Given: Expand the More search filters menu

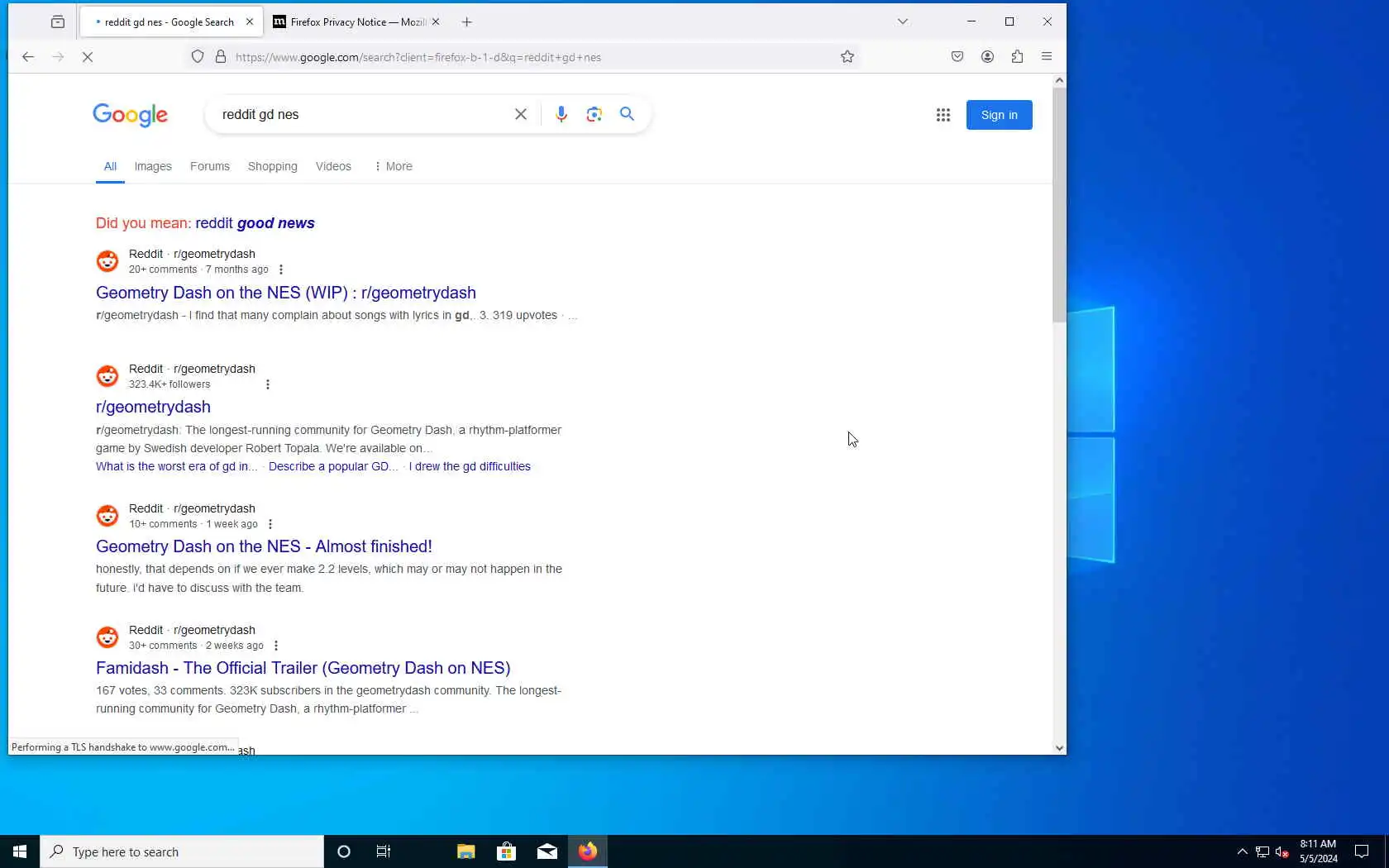Looking at the screenshot, I should pos(394,166).
